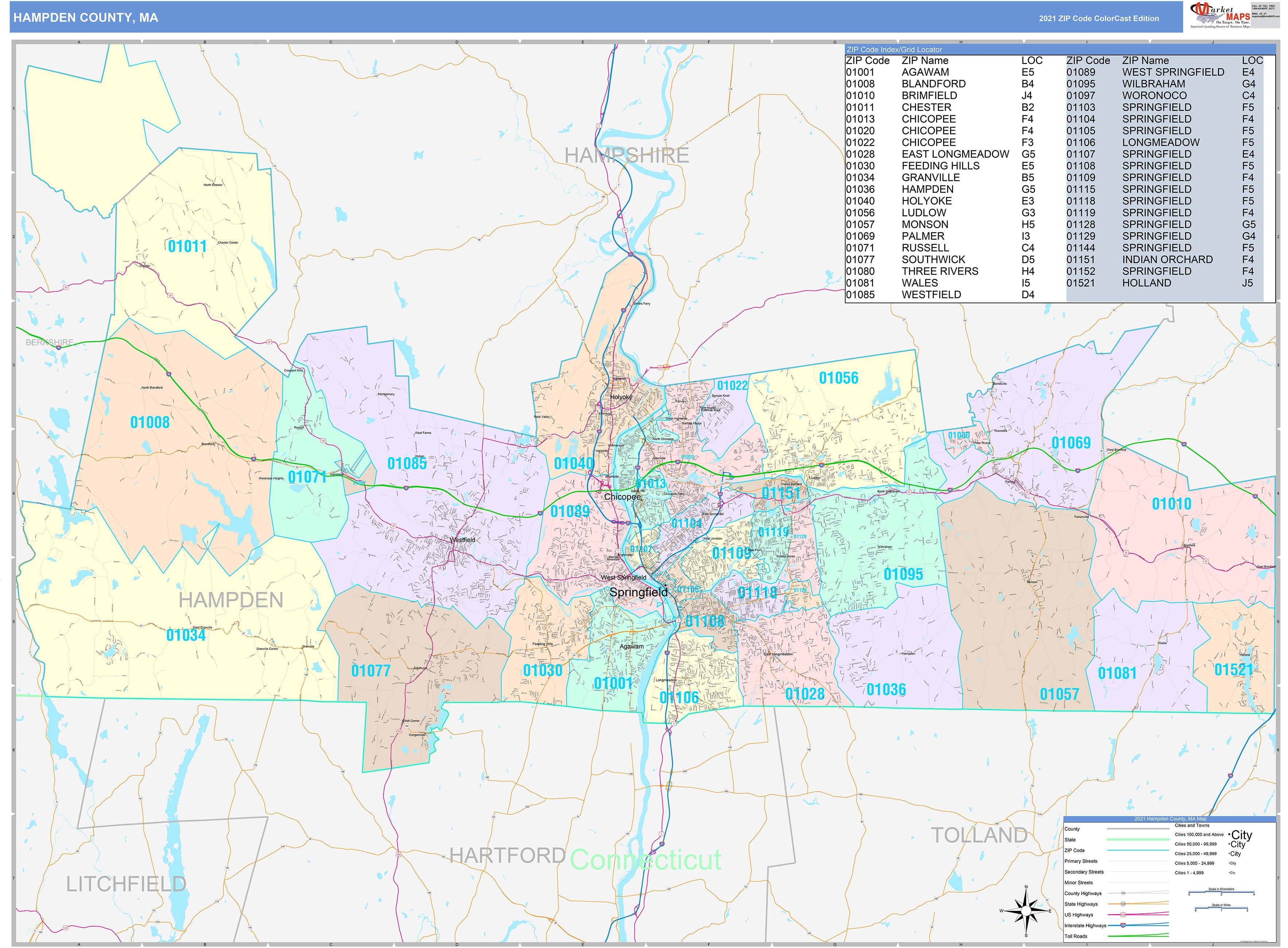Click the LITCHFIELD county label
The height and width of the screenshot is (948, 1288).
click(x=126, y=884)
